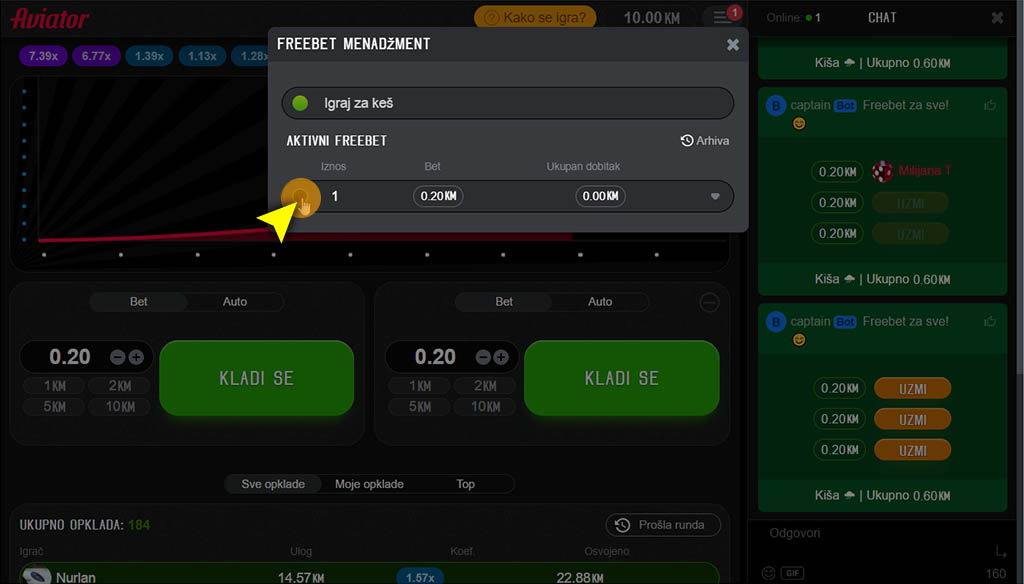Click the plus icon on left bet amount
The width and height of the screenshot is (1024, 584).
coord(136,357)
